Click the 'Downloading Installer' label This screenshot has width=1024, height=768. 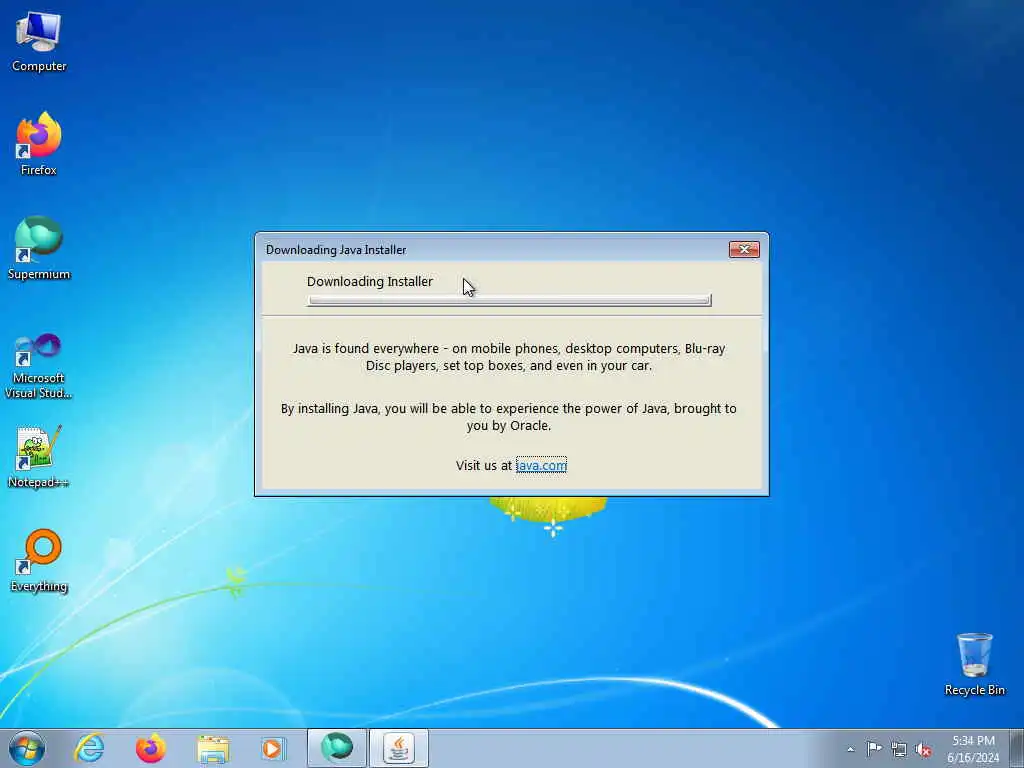click(370, 281)
